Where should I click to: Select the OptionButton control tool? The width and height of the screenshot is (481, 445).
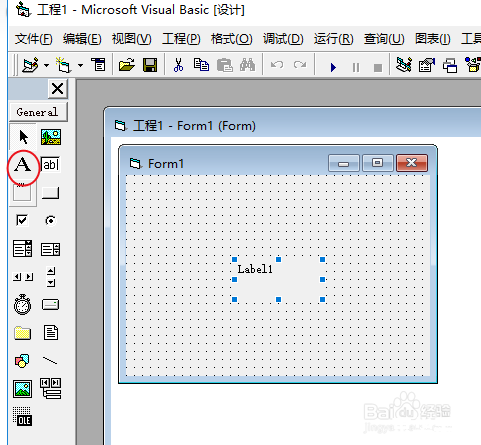pyautogui.click(x=50, y=220)
